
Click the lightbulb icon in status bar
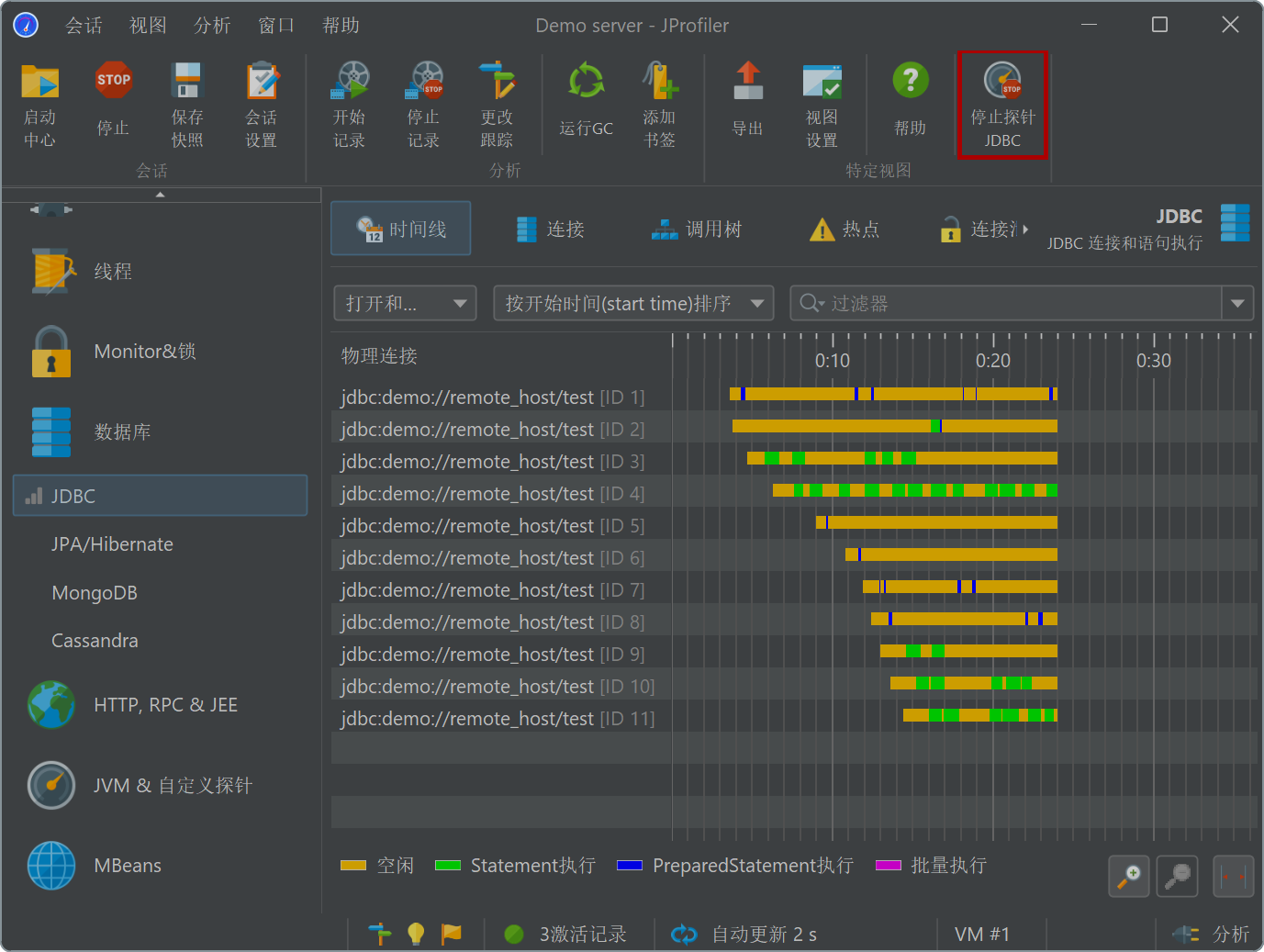click(x=416, y=934)
